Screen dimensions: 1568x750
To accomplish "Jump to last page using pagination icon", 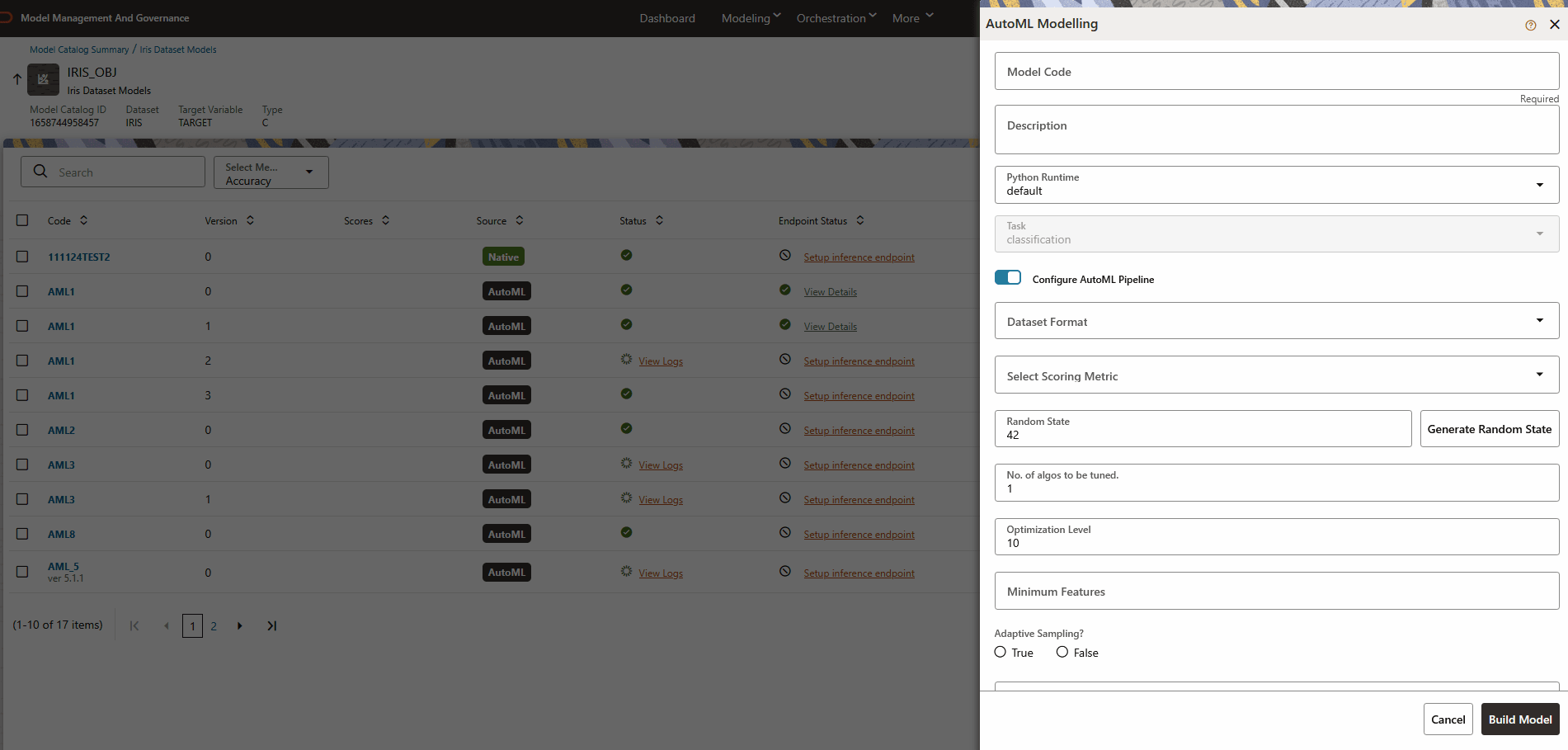I will click(x=271, y=625).
